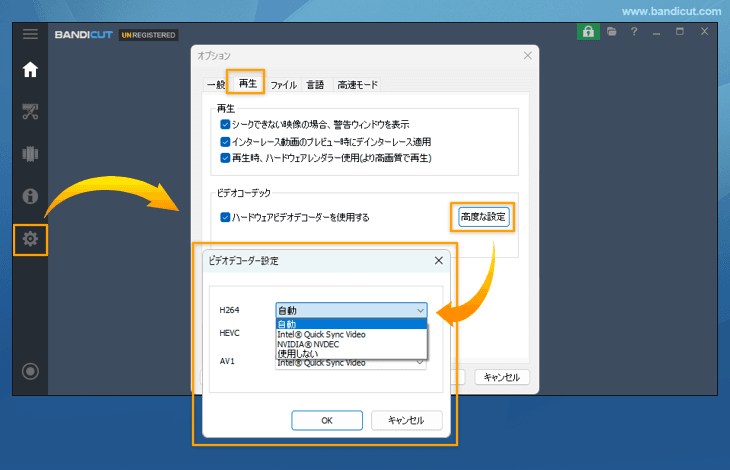The height and width of the screenshot is (470, 730).
Task: Choose 自動 in the H264 dropdown list
Action: pyautogui.click(x=351, y=324)
